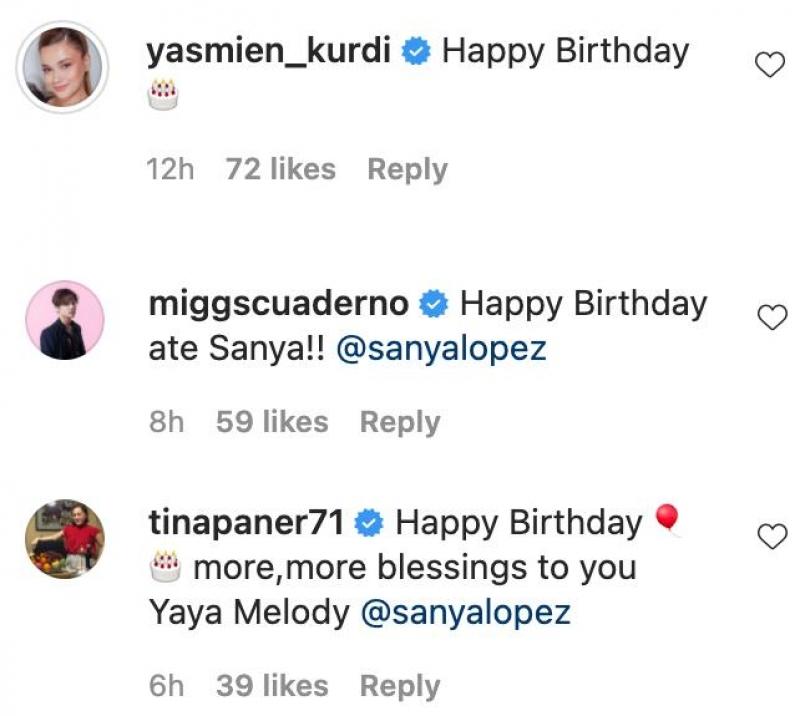Reply to tinapaner71's comment
This screenshot has height=716, width=800.
click(x=400, y=686)
